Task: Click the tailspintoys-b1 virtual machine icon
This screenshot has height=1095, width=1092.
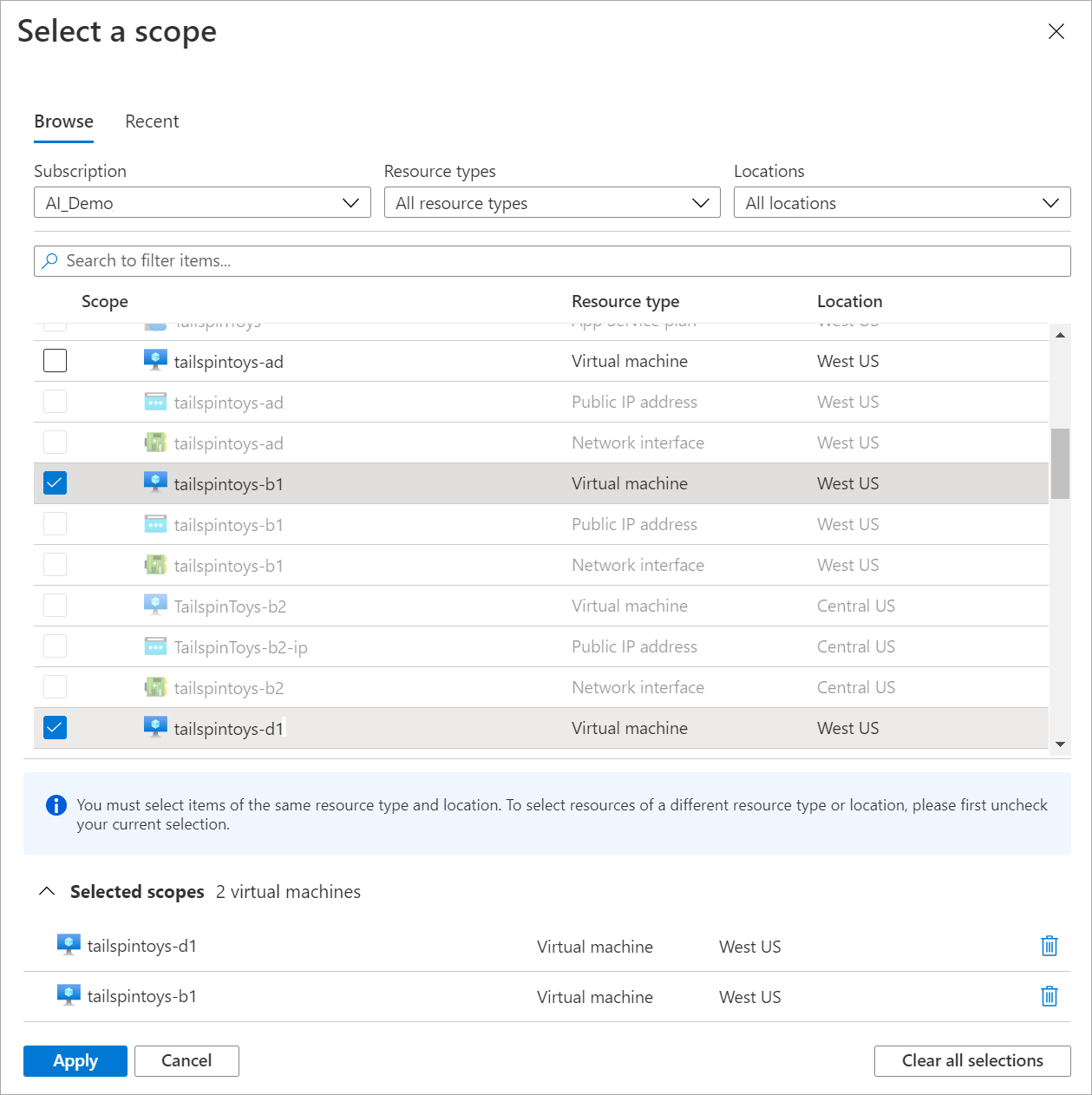Action: [155, 482]
